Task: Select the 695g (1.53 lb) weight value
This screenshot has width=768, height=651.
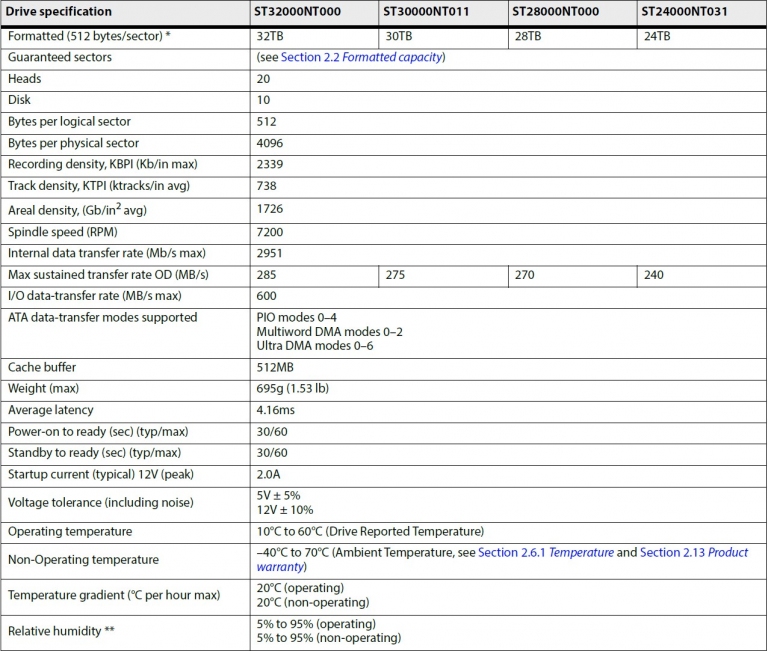Action: pos(293,388)
